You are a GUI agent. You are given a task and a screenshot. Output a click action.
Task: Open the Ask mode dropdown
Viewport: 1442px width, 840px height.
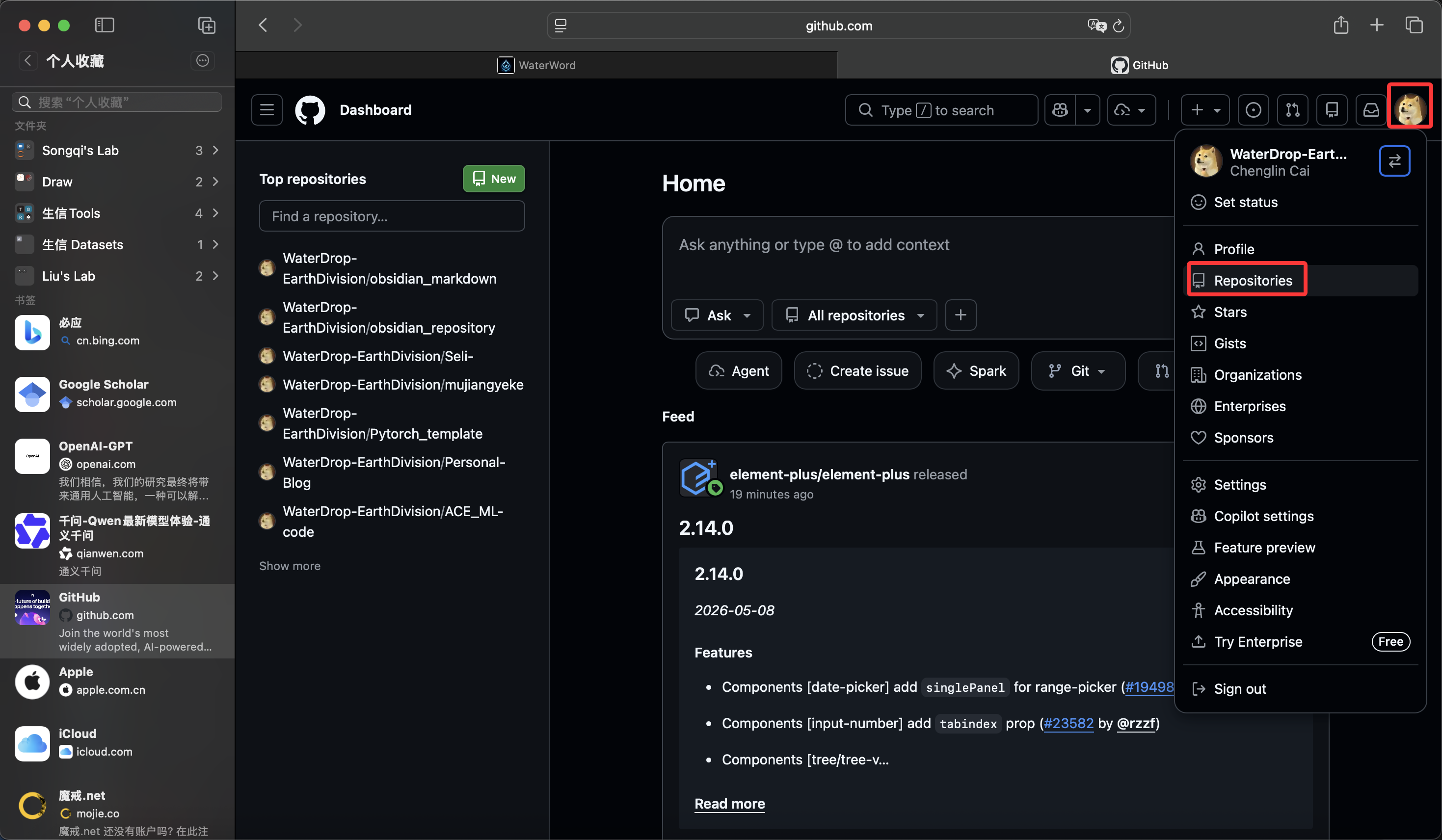(718, 315)
